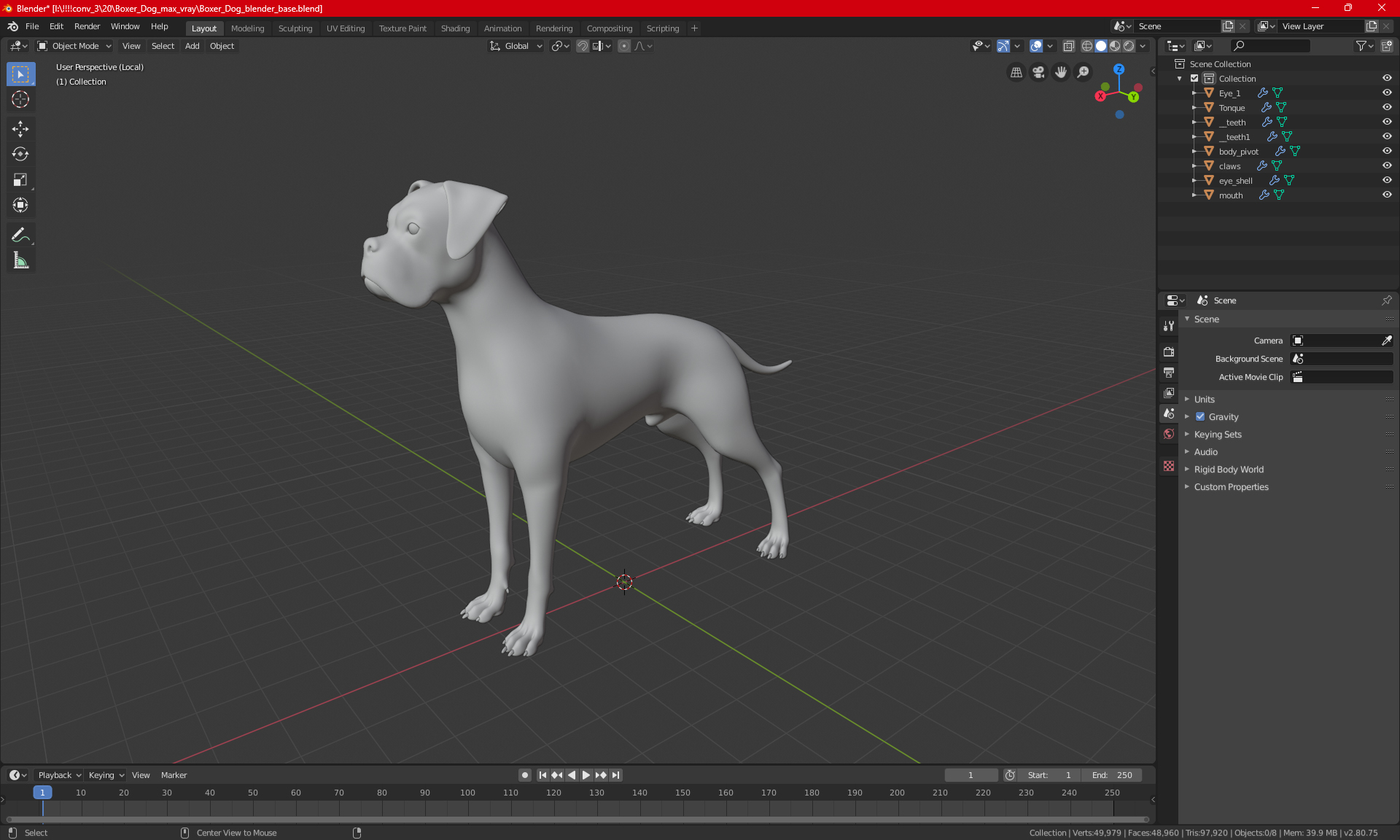The width and height of the screenshot is (1400, 840).
Task: Select the Scale tool
Action: coord(20,179)
